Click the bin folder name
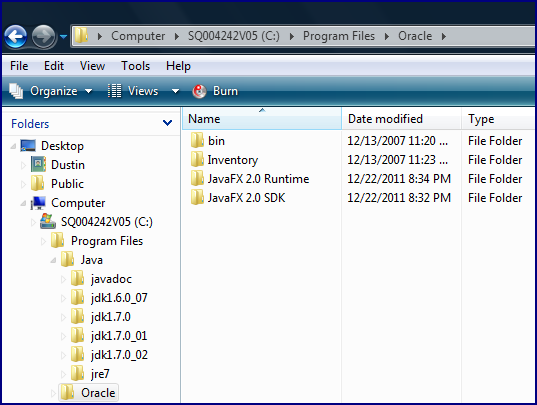537x405 pixels. tap(216, 141)
